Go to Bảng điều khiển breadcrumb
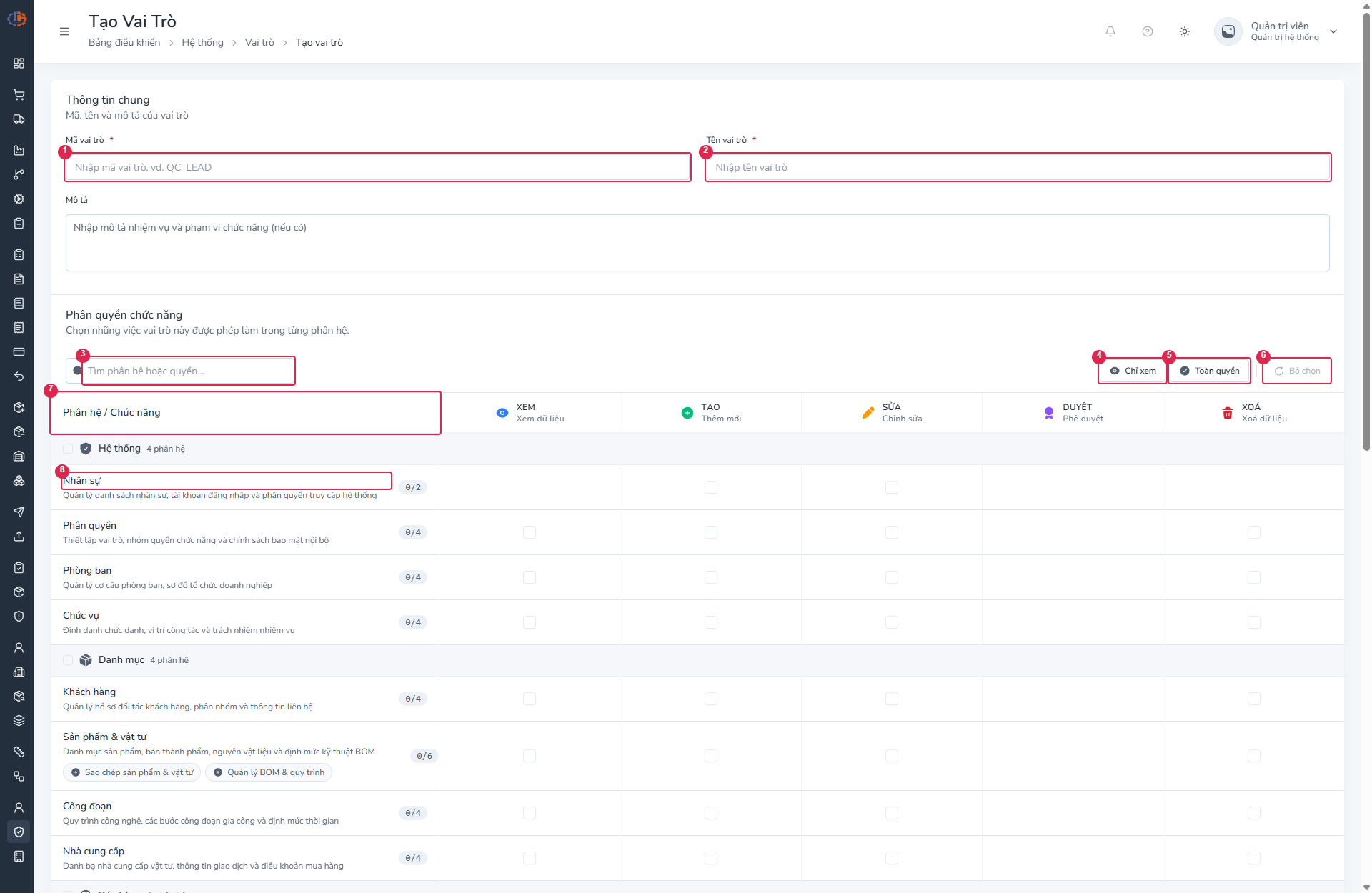This screenshot has height=893, width=1372. pos(124,42)
